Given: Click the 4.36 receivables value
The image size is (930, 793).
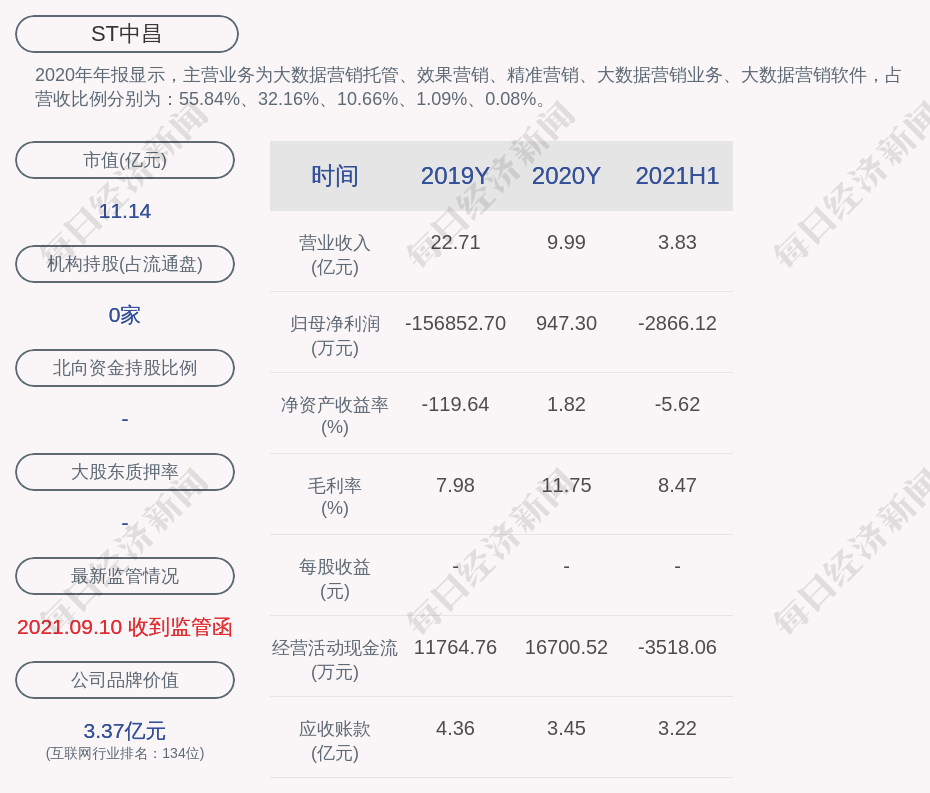Looking at the screenshot, I should (455, 728).
